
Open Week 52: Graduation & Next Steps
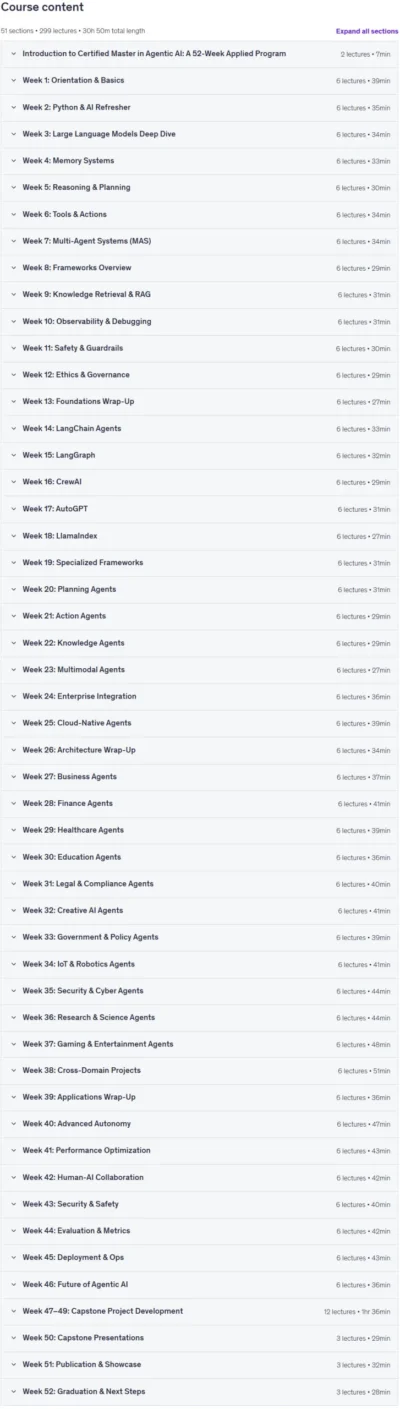click(200, 1392)
